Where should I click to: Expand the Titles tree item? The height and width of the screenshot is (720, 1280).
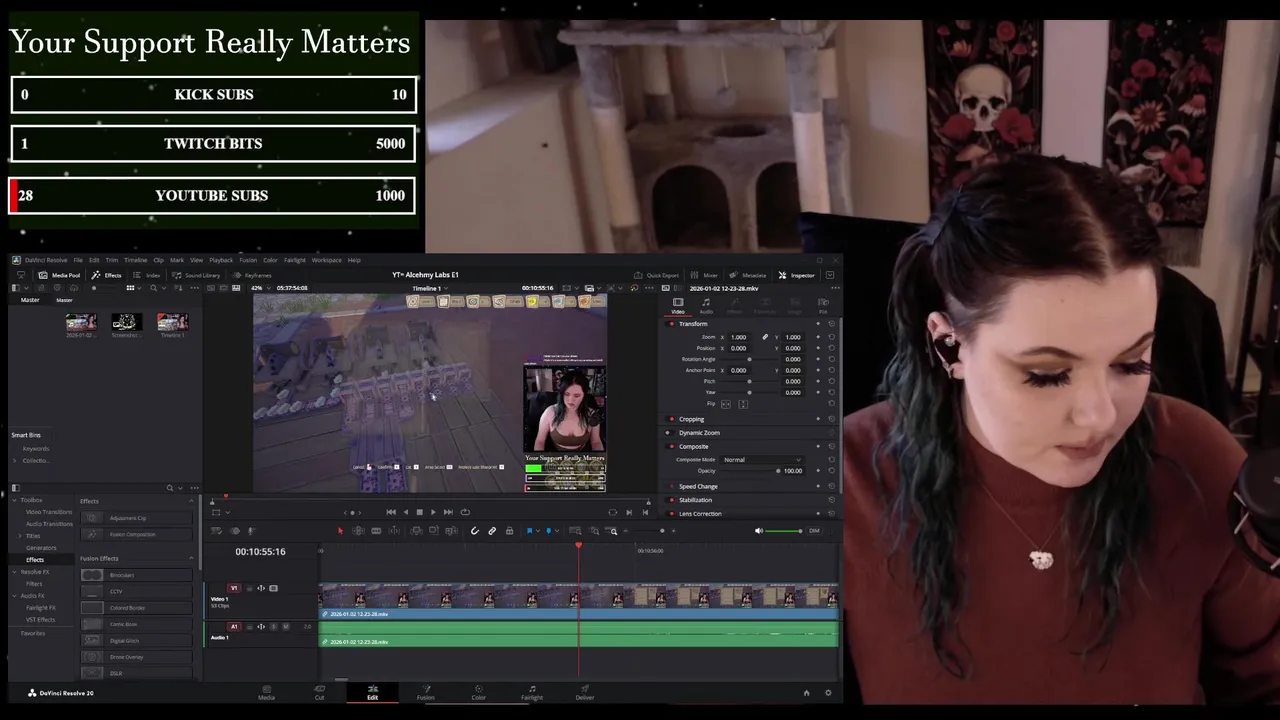pyautogui.click(x=21, y=536)
